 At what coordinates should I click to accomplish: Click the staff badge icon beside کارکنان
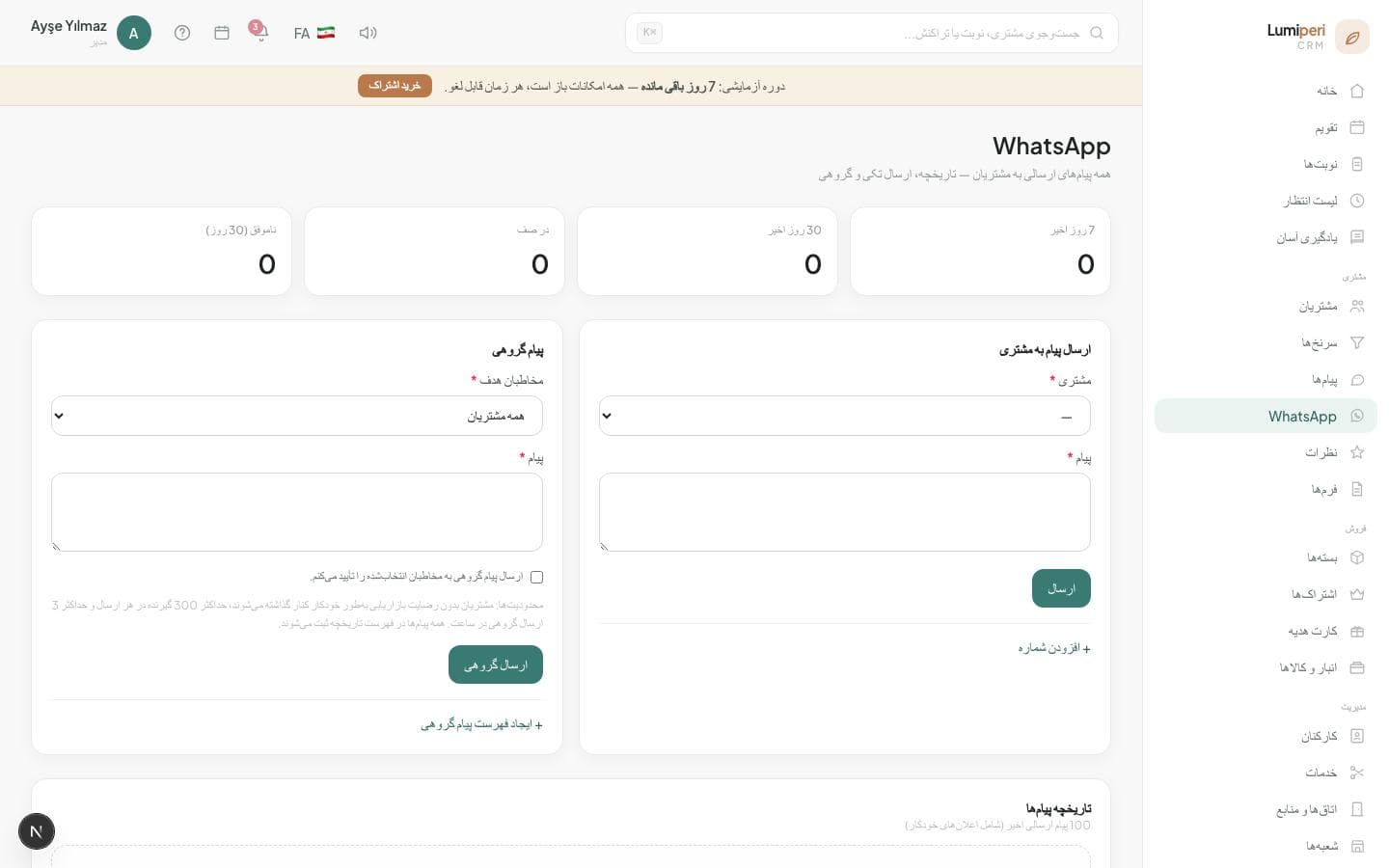(x=1357, y=736)
